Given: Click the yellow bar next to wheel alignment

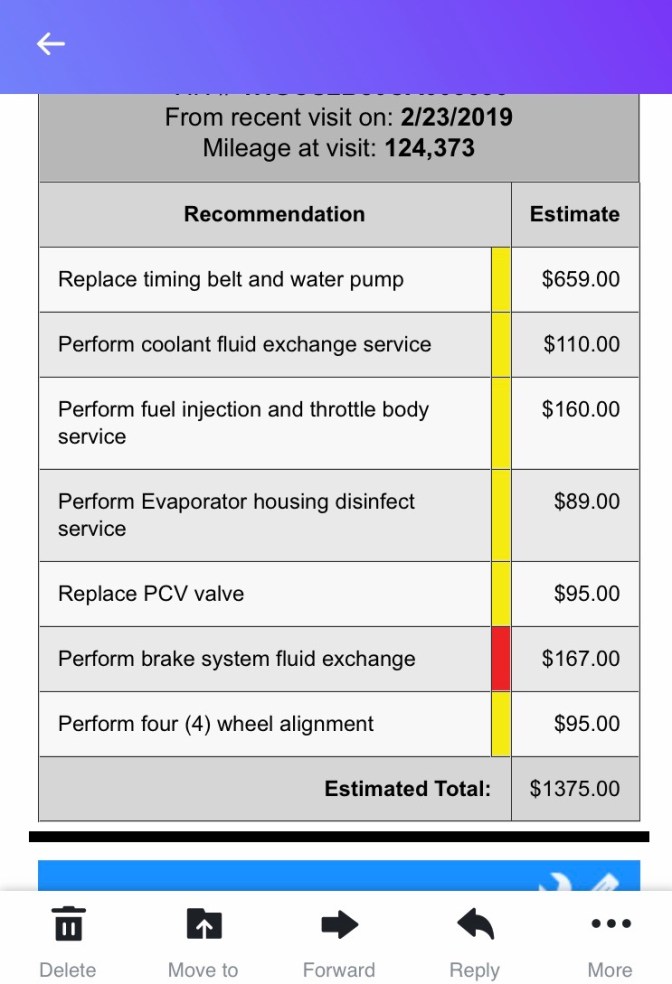Looking at the screenshot, I should [501, 723].
